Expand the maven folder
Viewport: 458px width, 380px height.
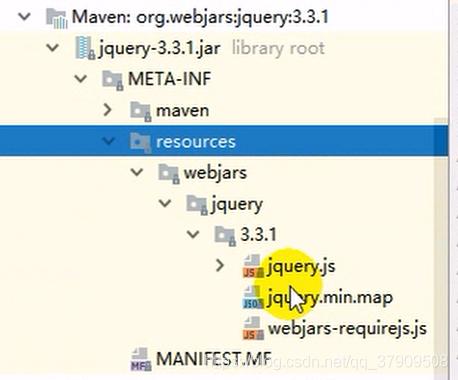pyautogui.click(x=107, y=110)
